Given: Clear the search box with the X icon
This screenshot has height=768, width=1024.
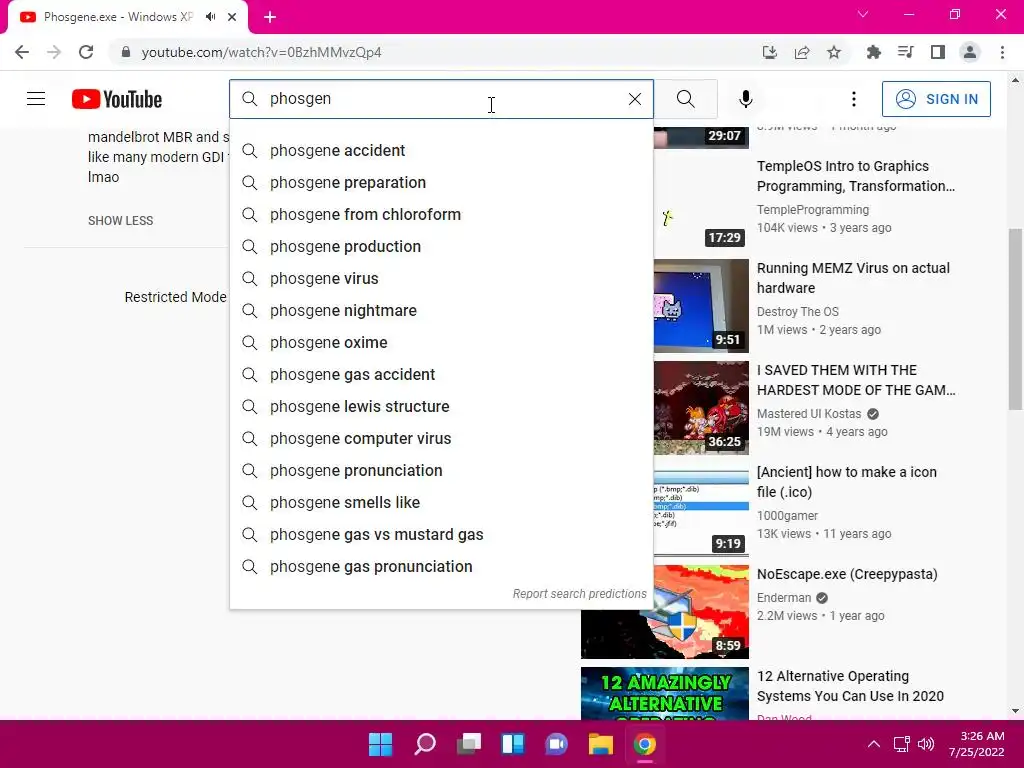Looking at the screenshot, I should click(635, 99).
